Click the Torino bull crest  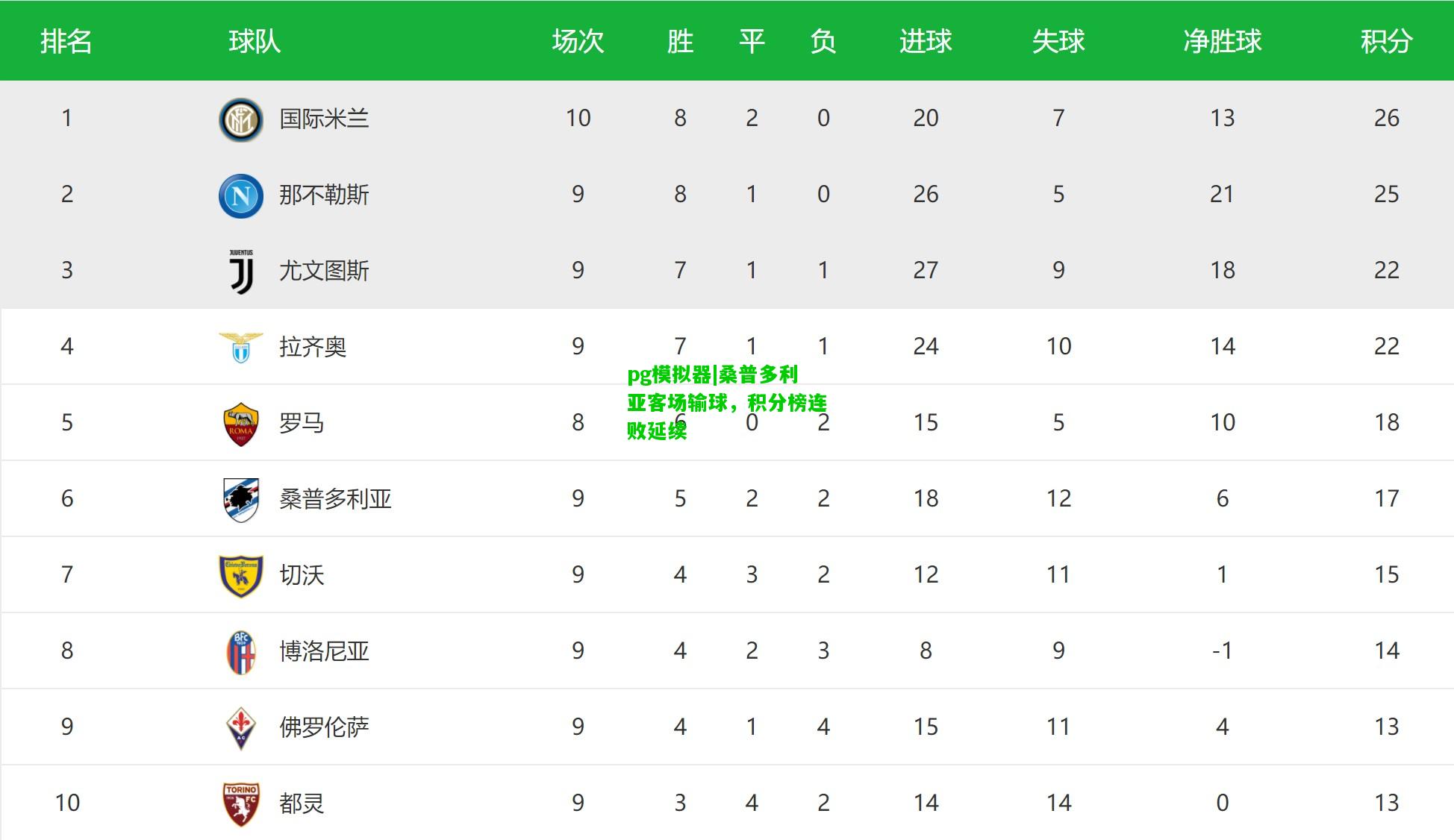240,804
